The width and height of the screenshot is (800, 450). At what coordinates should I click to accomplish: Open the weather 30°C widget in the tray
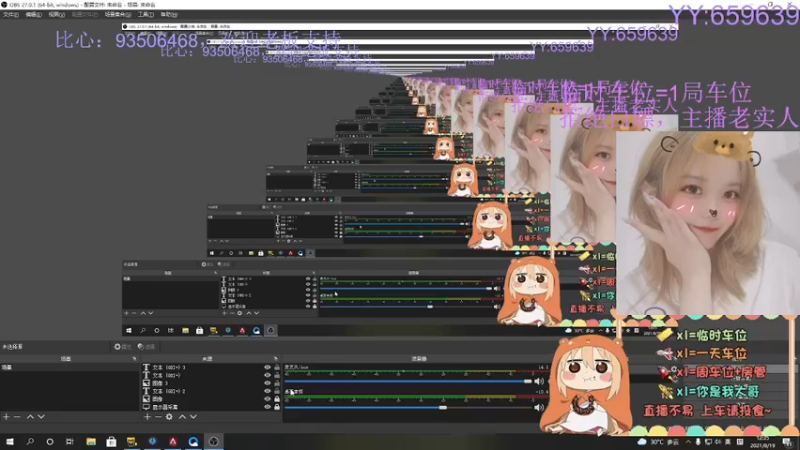[x=658, y=442]
